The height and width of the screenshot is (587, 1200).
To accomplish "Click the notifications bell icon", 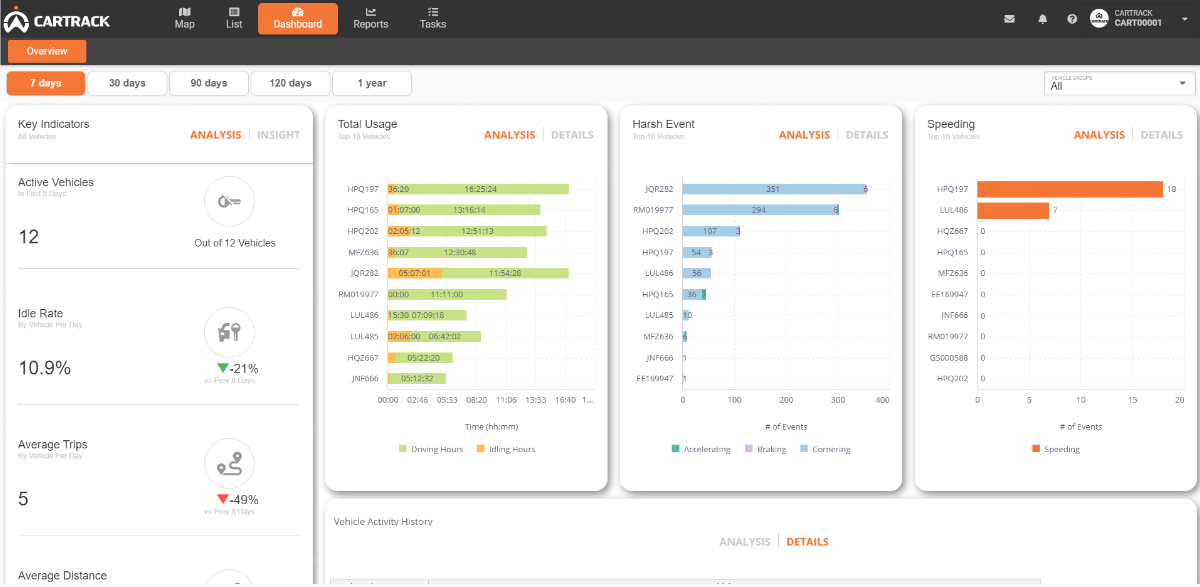I will pyautogui.click(x=1042, y=19).
